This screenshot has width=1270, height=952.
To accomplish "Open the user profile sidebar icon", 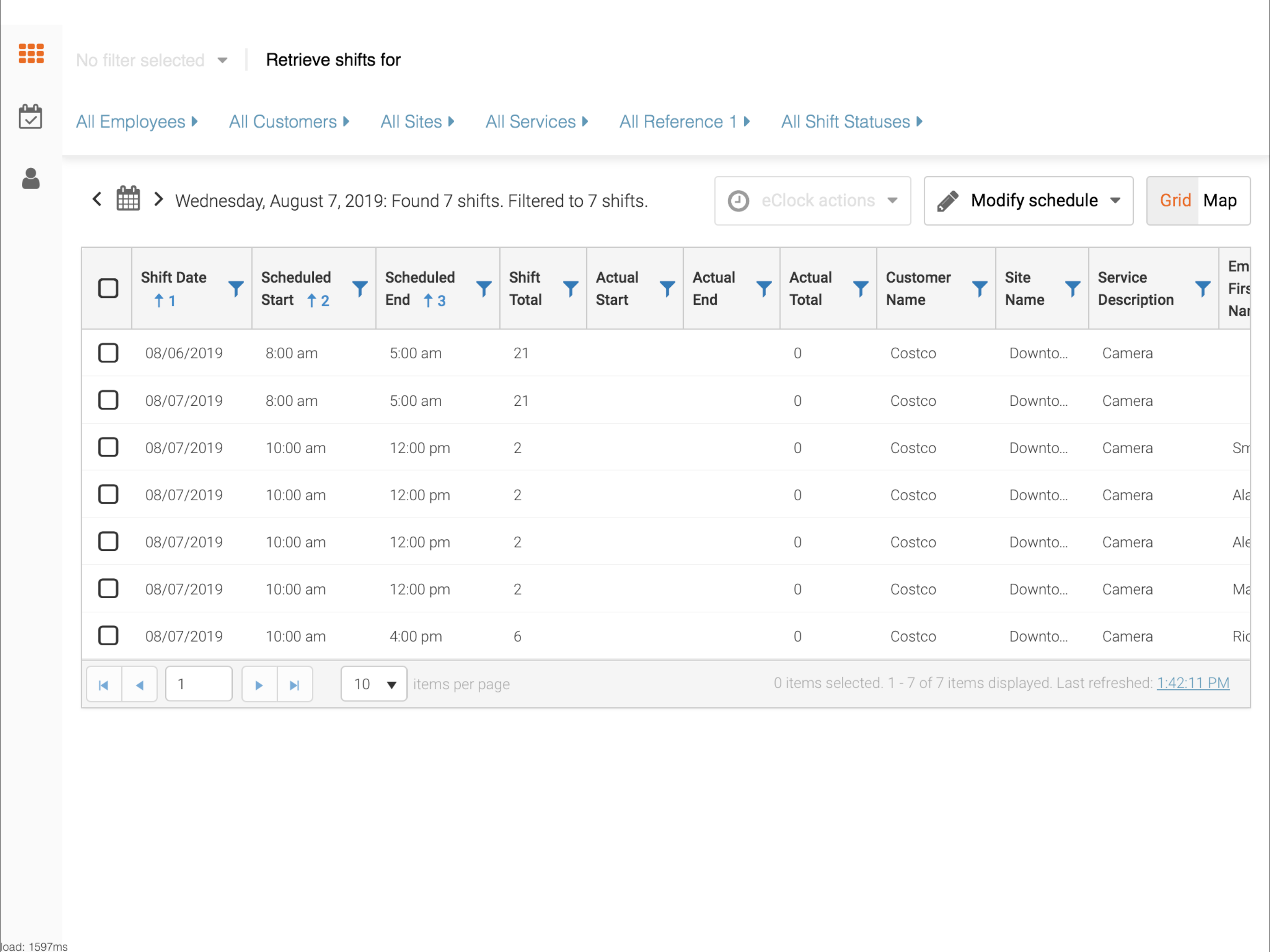I will click(x=30, y=178).
